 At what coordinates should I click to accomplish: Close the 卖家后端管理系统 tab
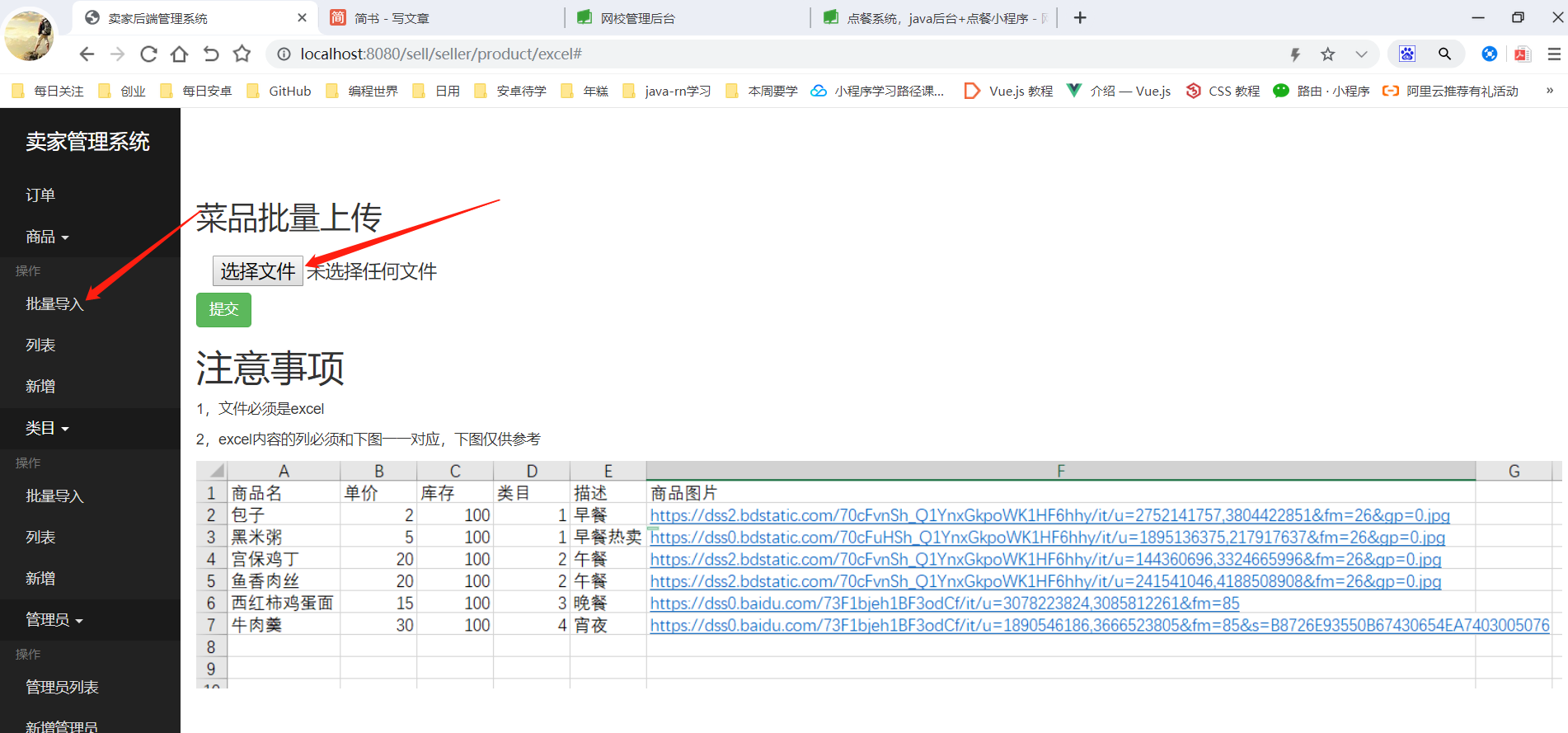302,17
